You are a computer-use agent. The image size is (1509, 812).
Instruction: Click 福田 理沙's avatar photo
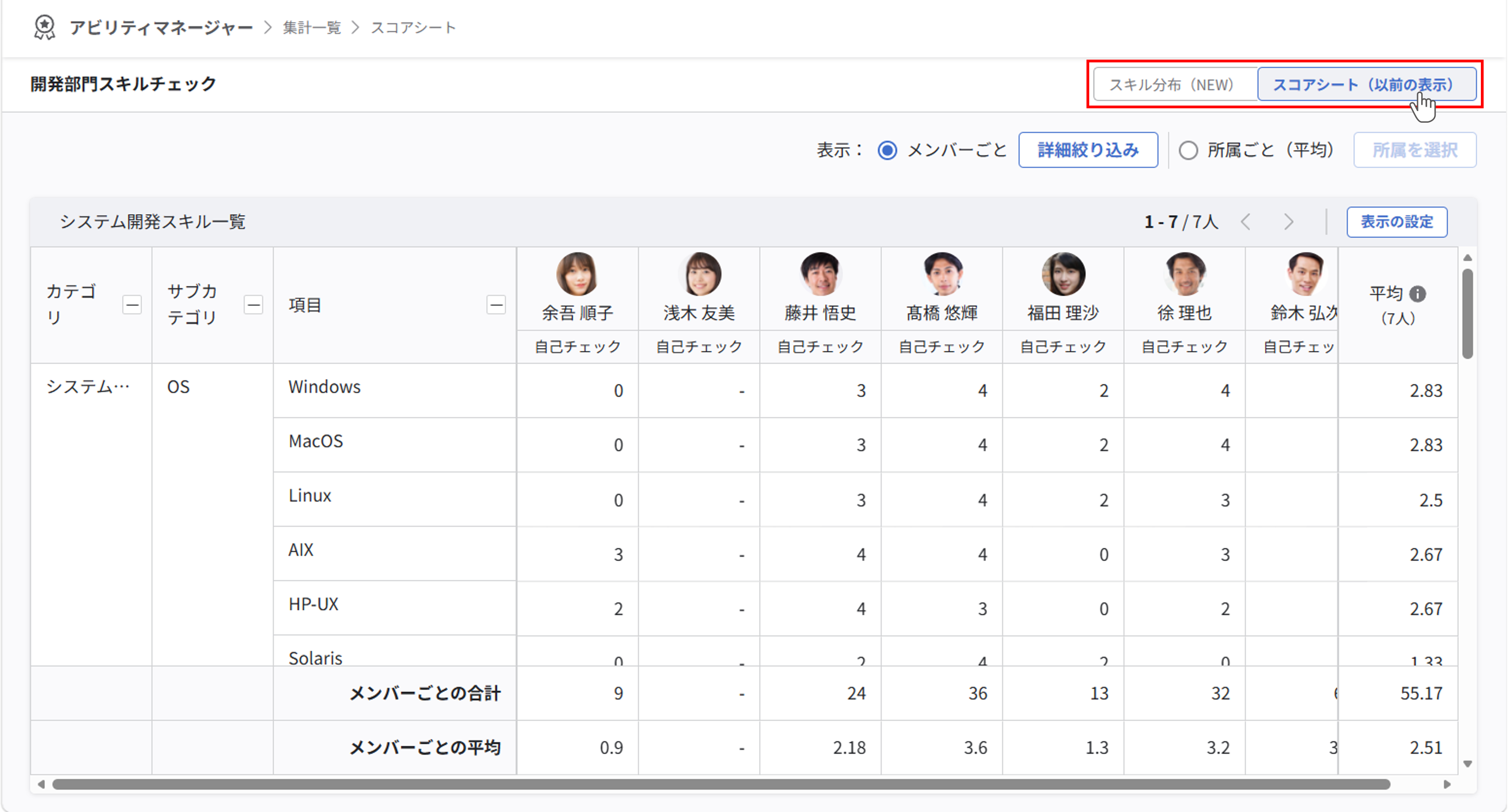click(x=1063, y=274)
